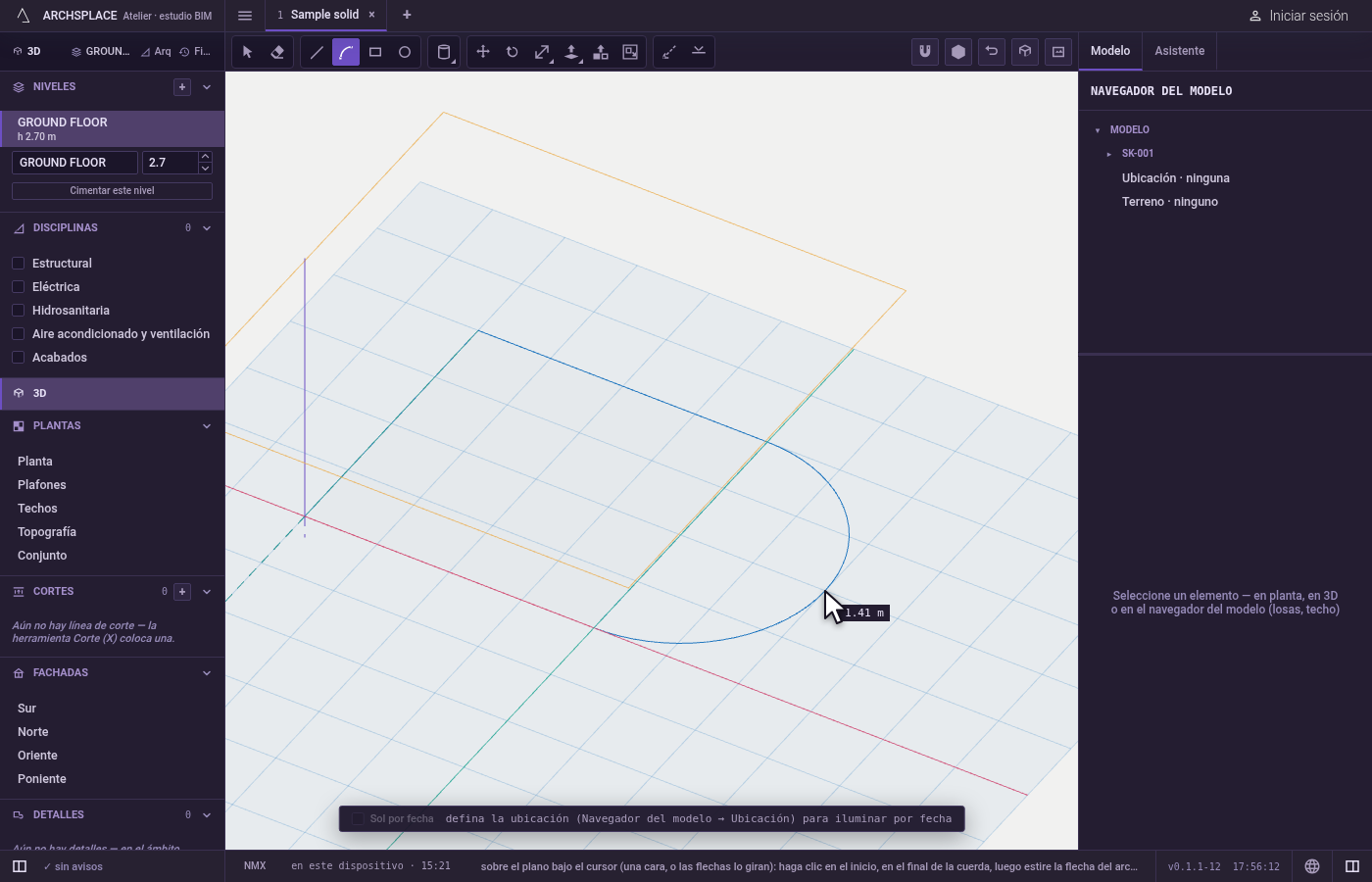1372x882 pixels.
Task: Collapse the FACHADAS section chevron
Action: coord(207,673)
